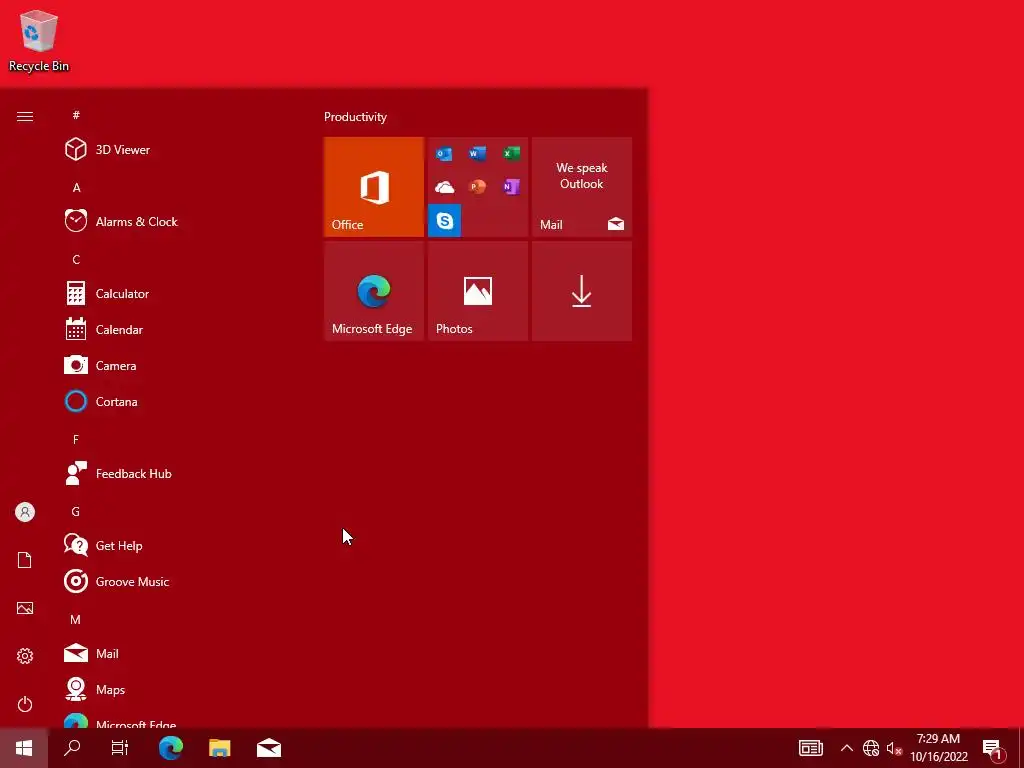Open the Photos tile
This screenshot has width=1024, height=768.
tap(477, 291)
